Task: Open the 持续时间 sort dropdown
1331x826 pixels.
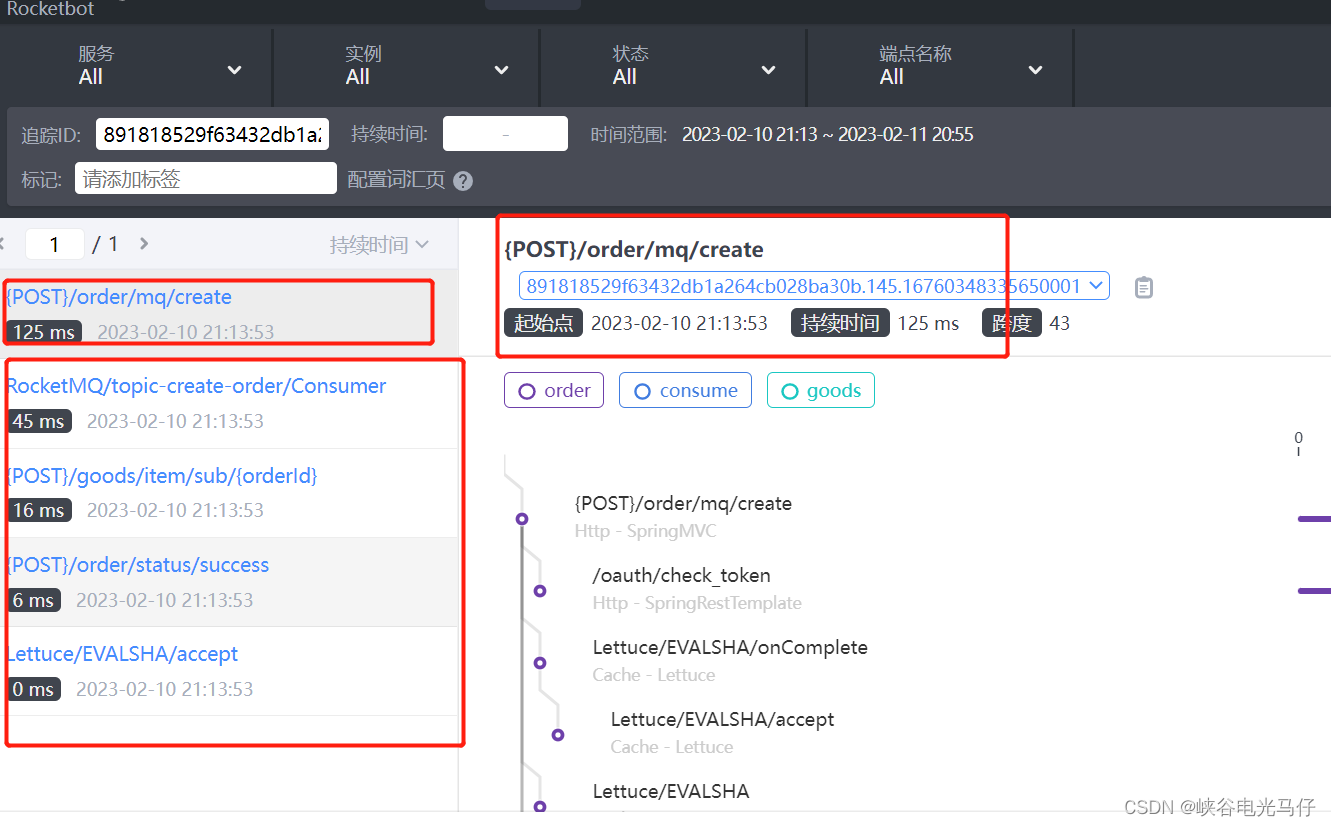Action: 379,244
